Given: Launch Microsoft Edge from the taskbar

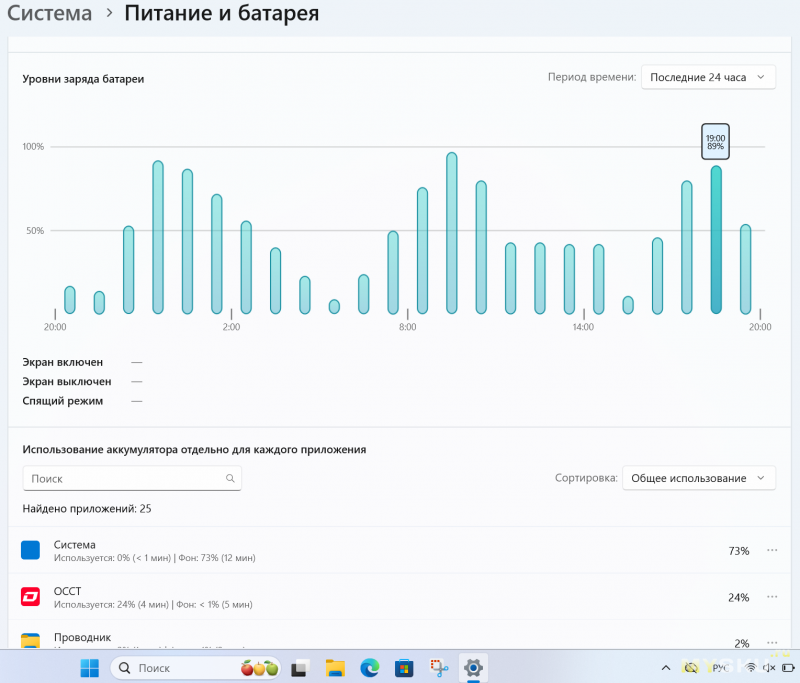Looking at the screenshot, I should (370, 667).
